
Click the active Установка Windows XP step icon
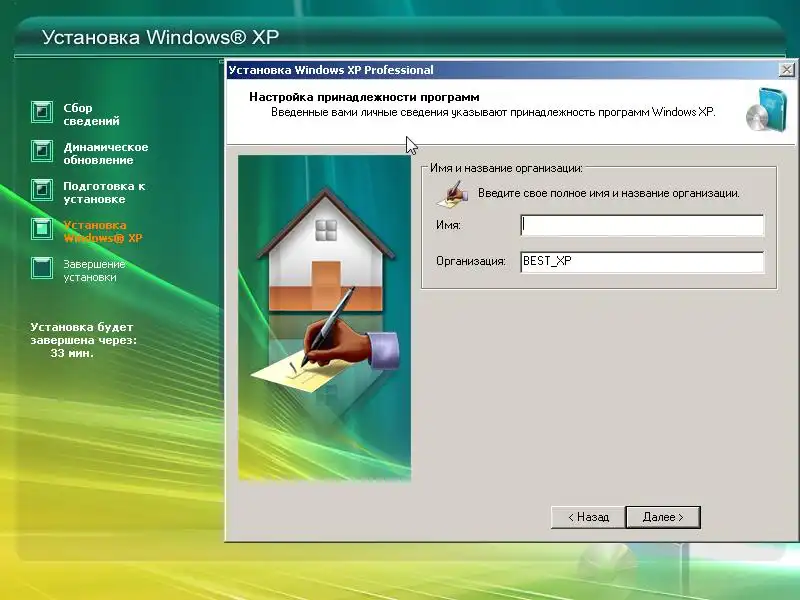coord(42,229)
